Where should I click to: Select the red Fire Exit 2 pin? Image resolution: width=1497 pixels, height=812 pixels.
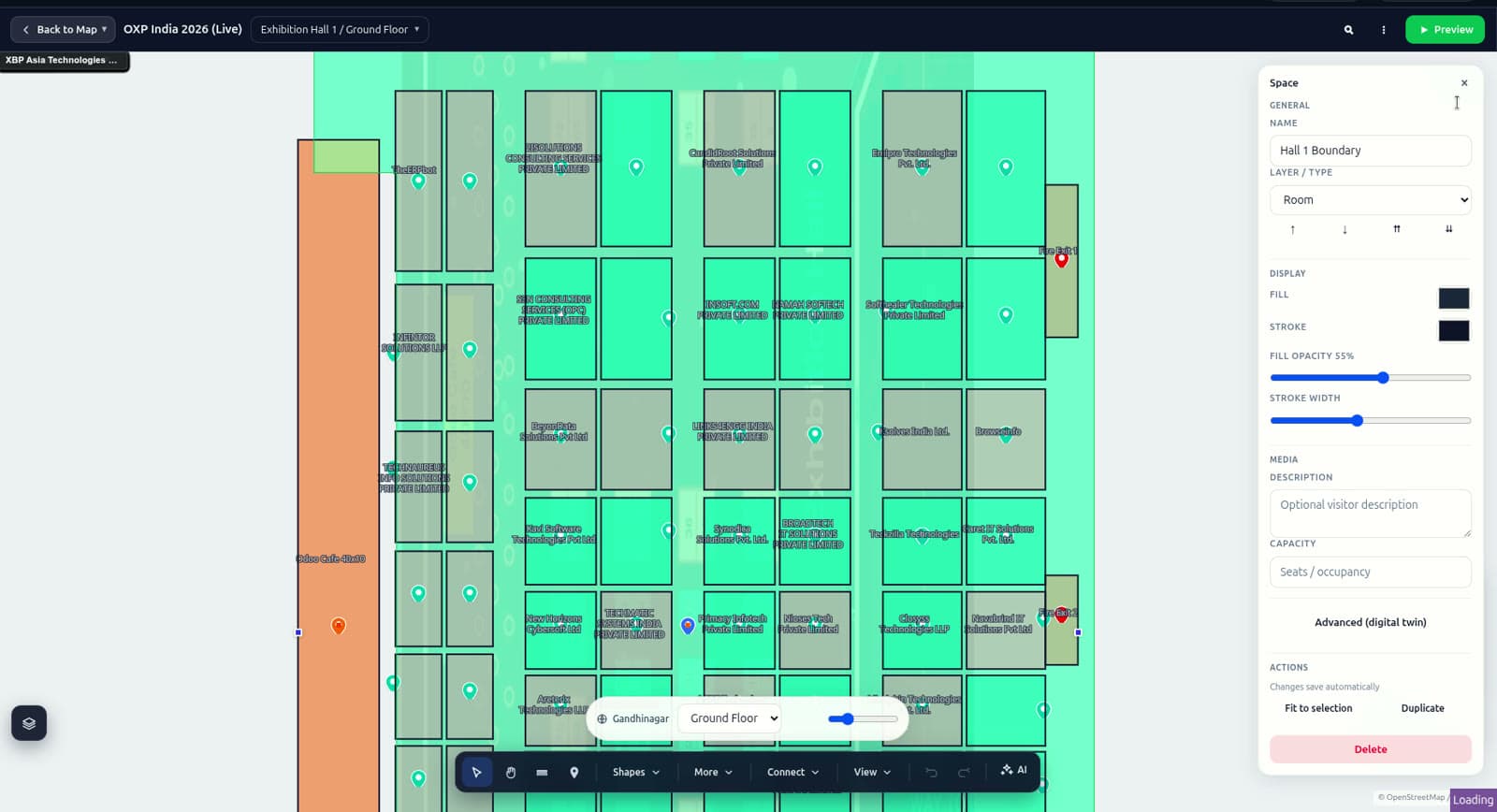click(1061, 615)
